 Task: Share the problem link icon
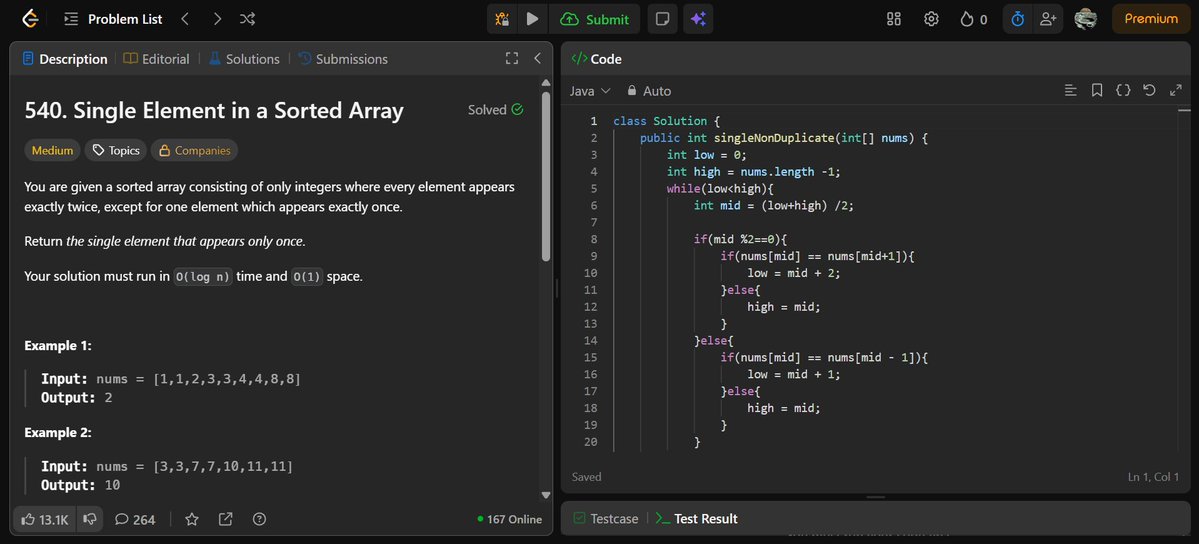[226, 520]
